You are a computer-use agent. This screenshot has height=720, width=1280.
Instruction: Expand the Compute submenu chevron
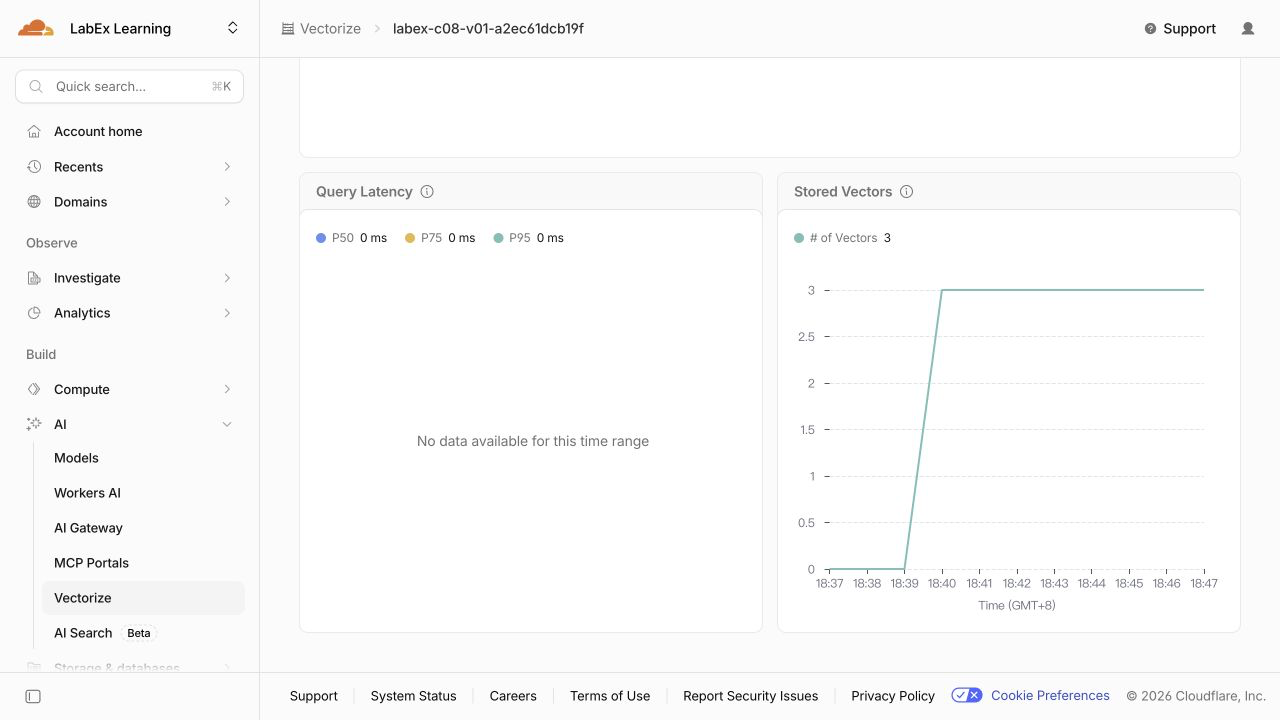(x=227, y=389)
